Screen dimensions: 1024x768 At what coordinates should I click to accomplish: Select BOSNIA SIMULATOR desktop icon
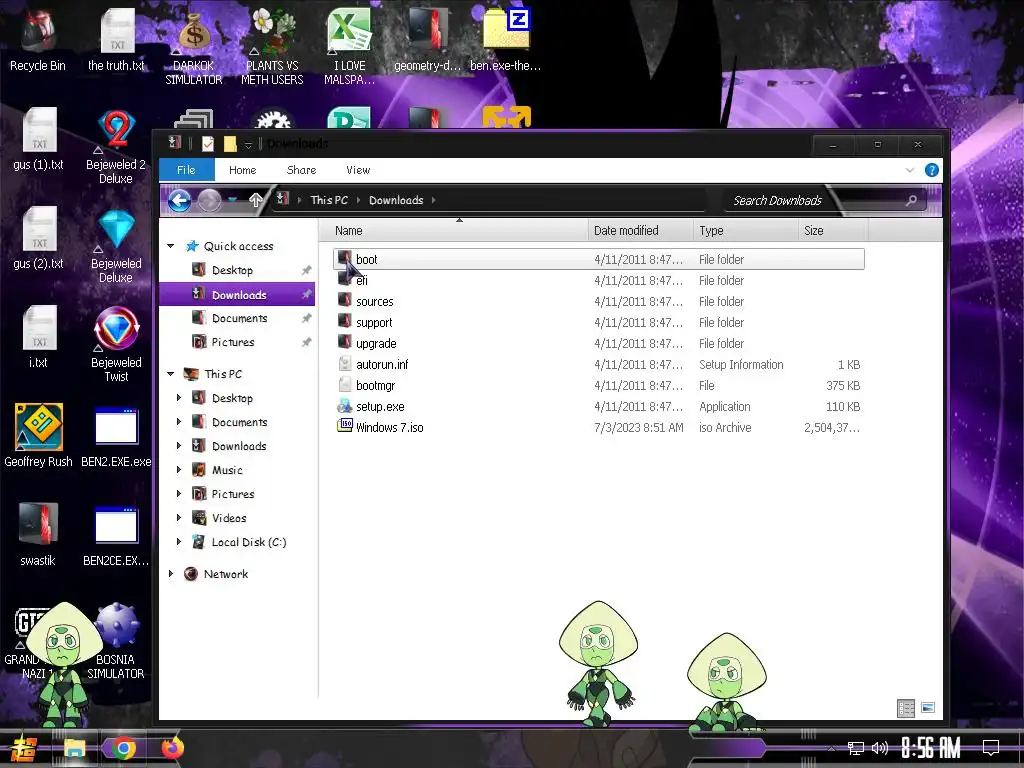[x=116, y=641]
